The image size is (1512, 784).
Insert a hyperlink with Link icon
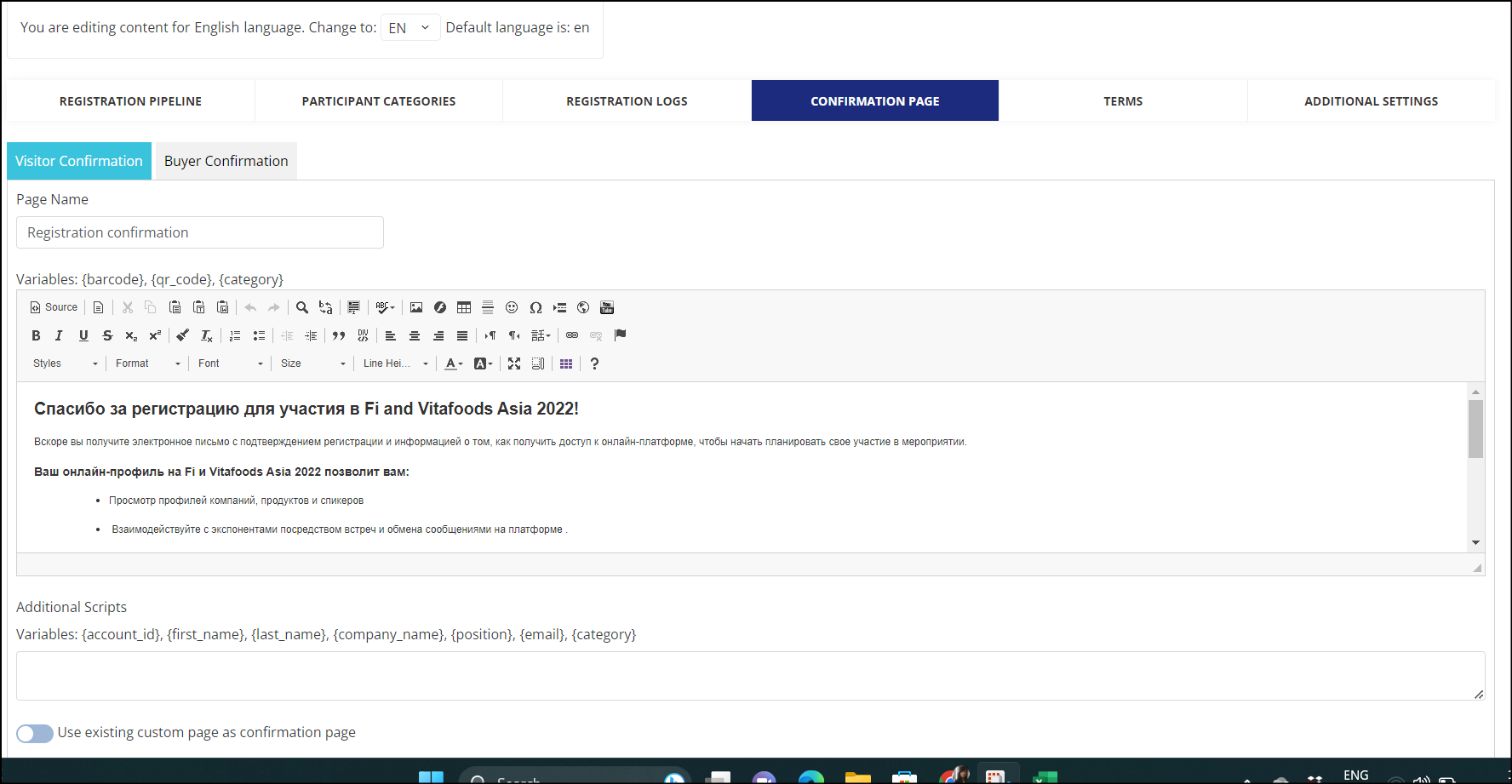tap(572, 335)
